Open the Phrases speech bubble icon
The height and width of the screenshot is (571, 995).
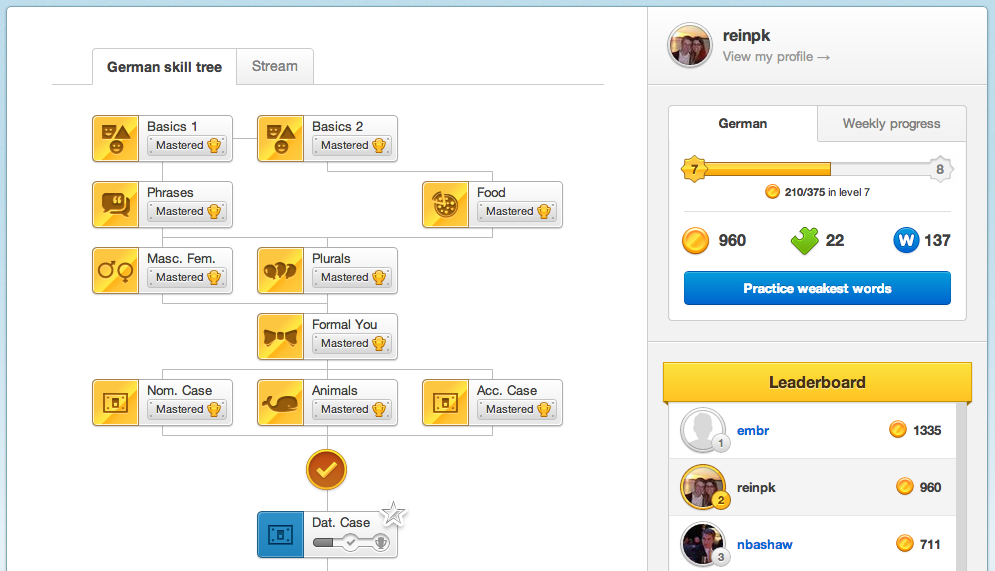click(115, 204)
